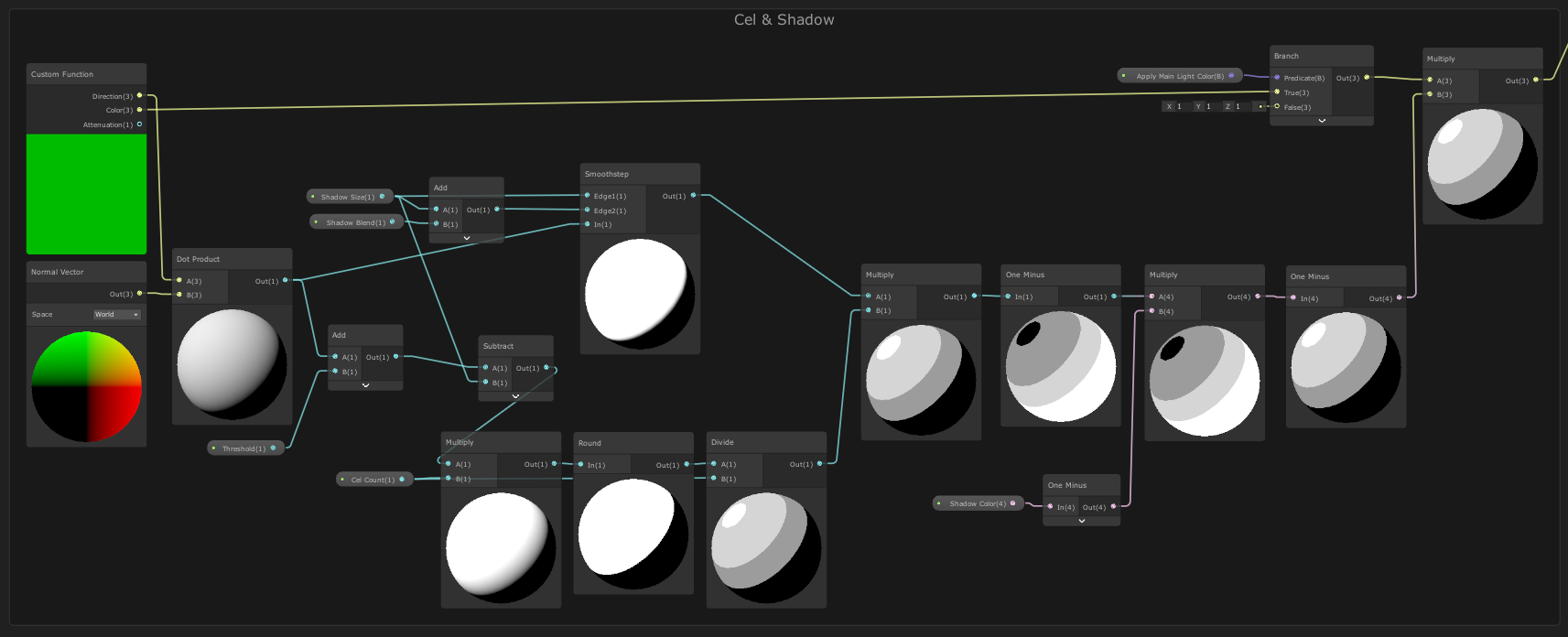Select the Divide node title
1568x637 pixels.
(x=722, y=442)
